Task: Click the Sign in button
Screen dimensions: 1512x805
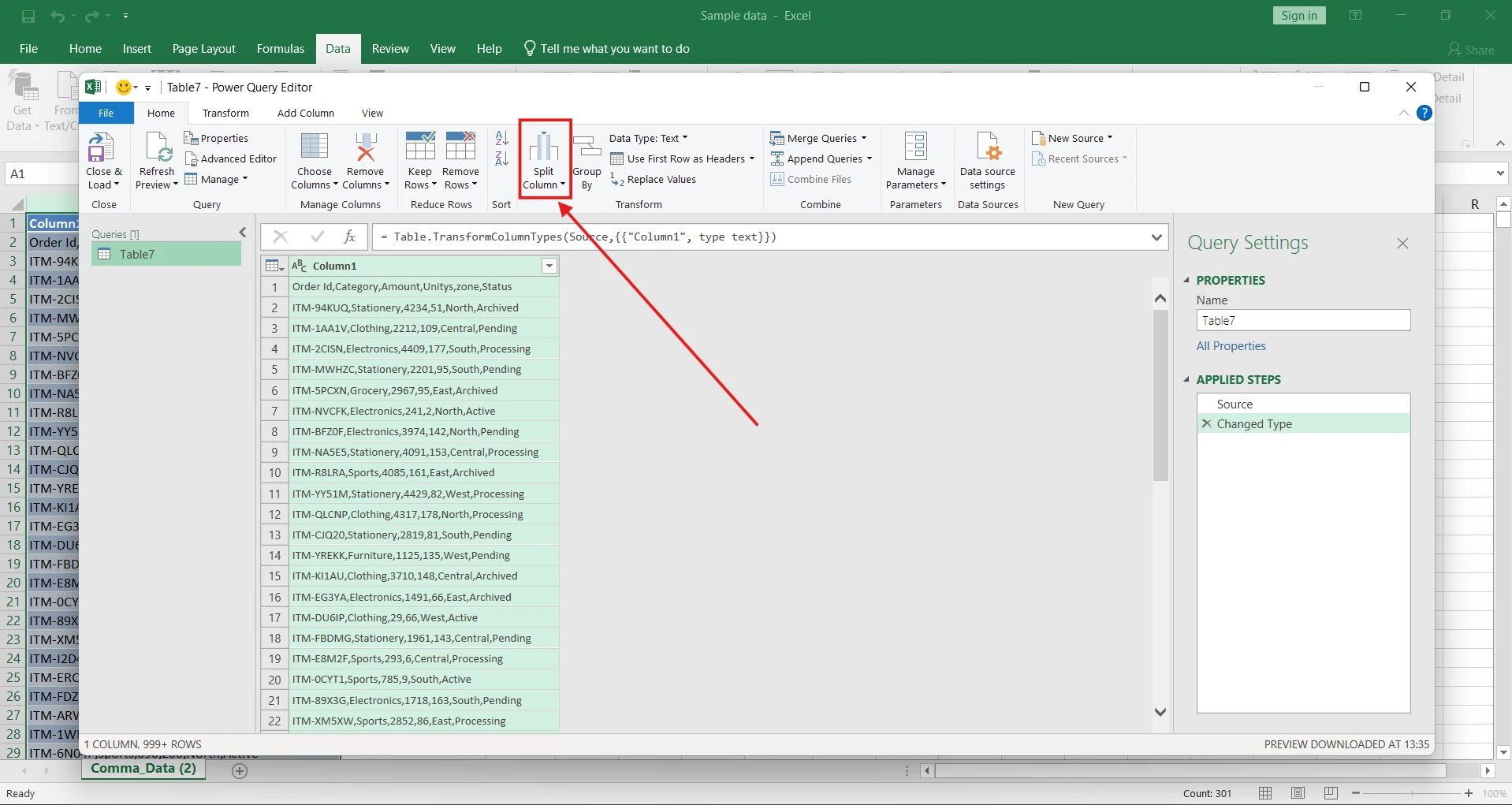Action: pyautogui.click(x=1298, y=15)
